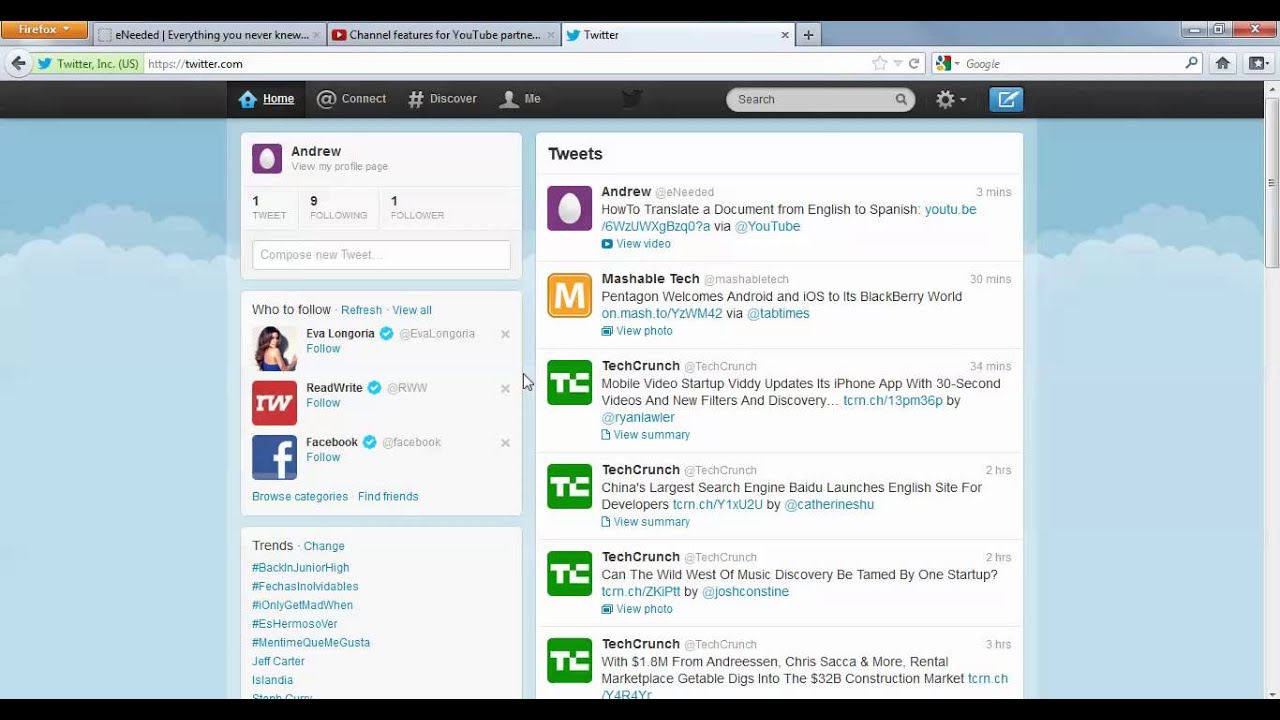Open #BackInJuniorHigh trend

click(x=300, y=568)
